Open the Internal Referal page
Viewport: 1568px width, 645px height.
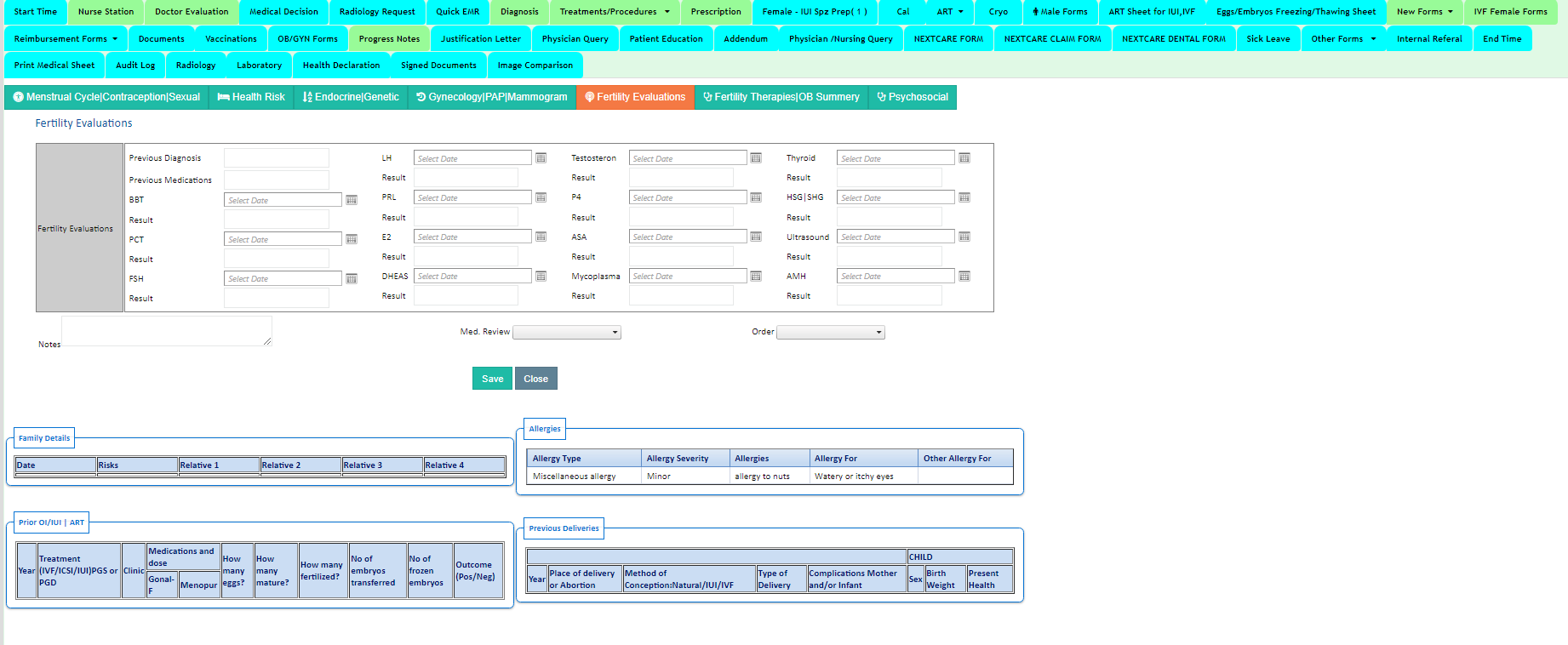[1429, 38]
